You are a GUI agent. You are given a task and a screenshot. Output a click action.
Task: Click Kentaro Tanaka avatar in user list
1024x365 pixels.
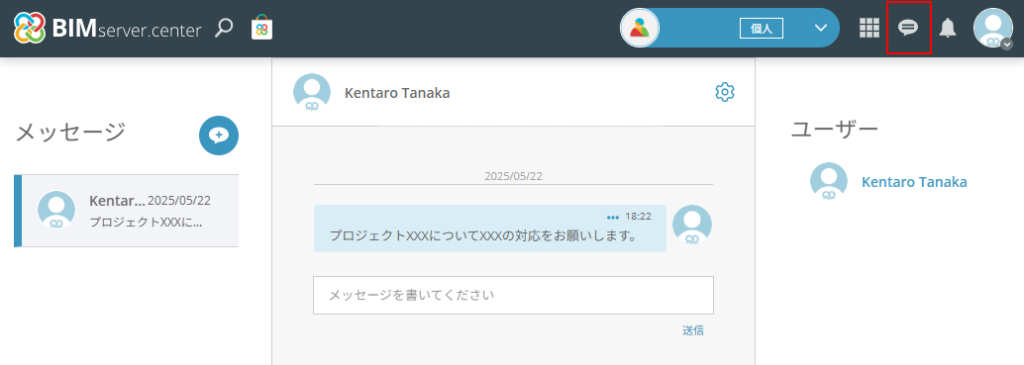pos(829,181)
